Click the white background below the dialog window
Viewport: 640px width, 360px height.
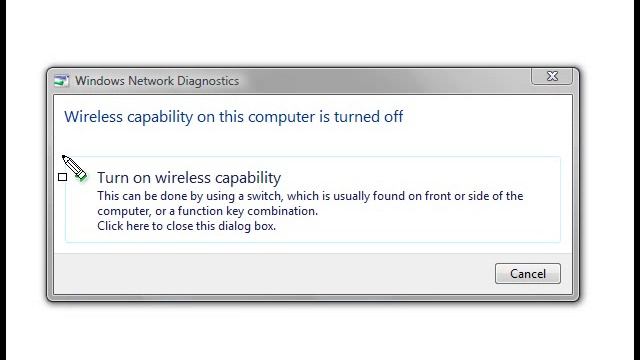tap(320, 331)
